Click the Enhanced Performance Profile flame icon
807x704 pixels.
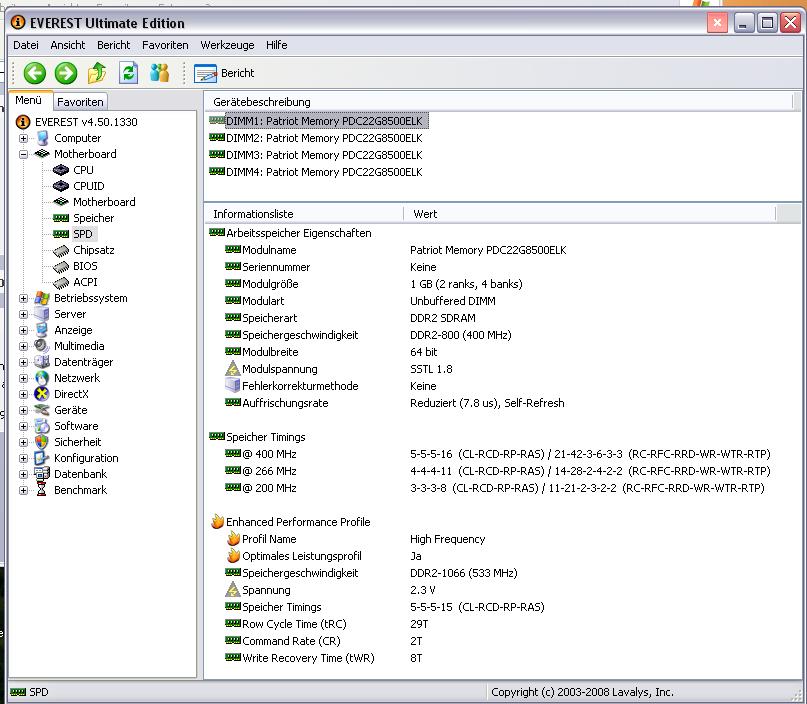tap(217, 522)
